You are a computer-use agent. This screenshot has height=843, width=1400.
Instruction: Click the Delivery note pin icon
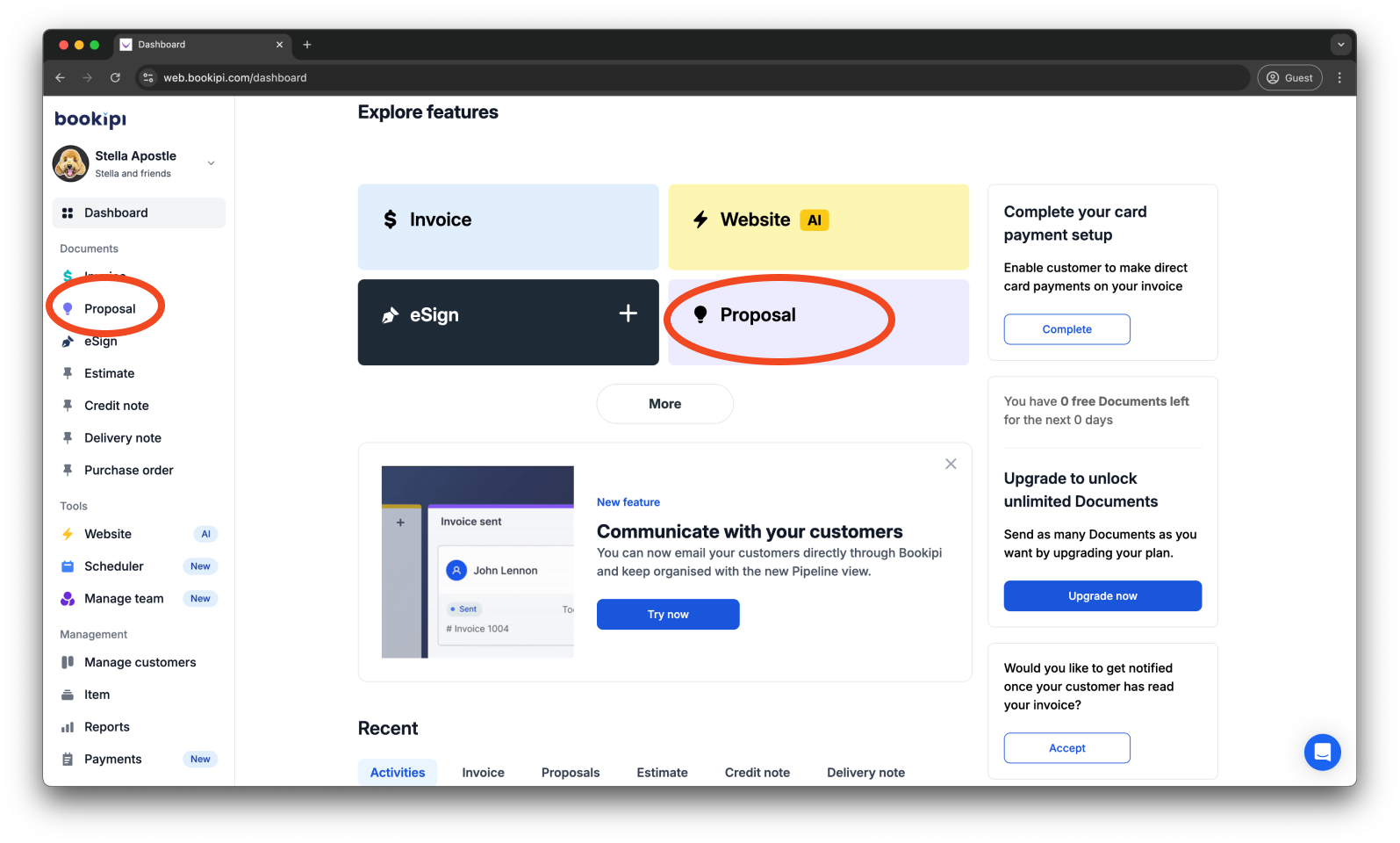point(68,438)
